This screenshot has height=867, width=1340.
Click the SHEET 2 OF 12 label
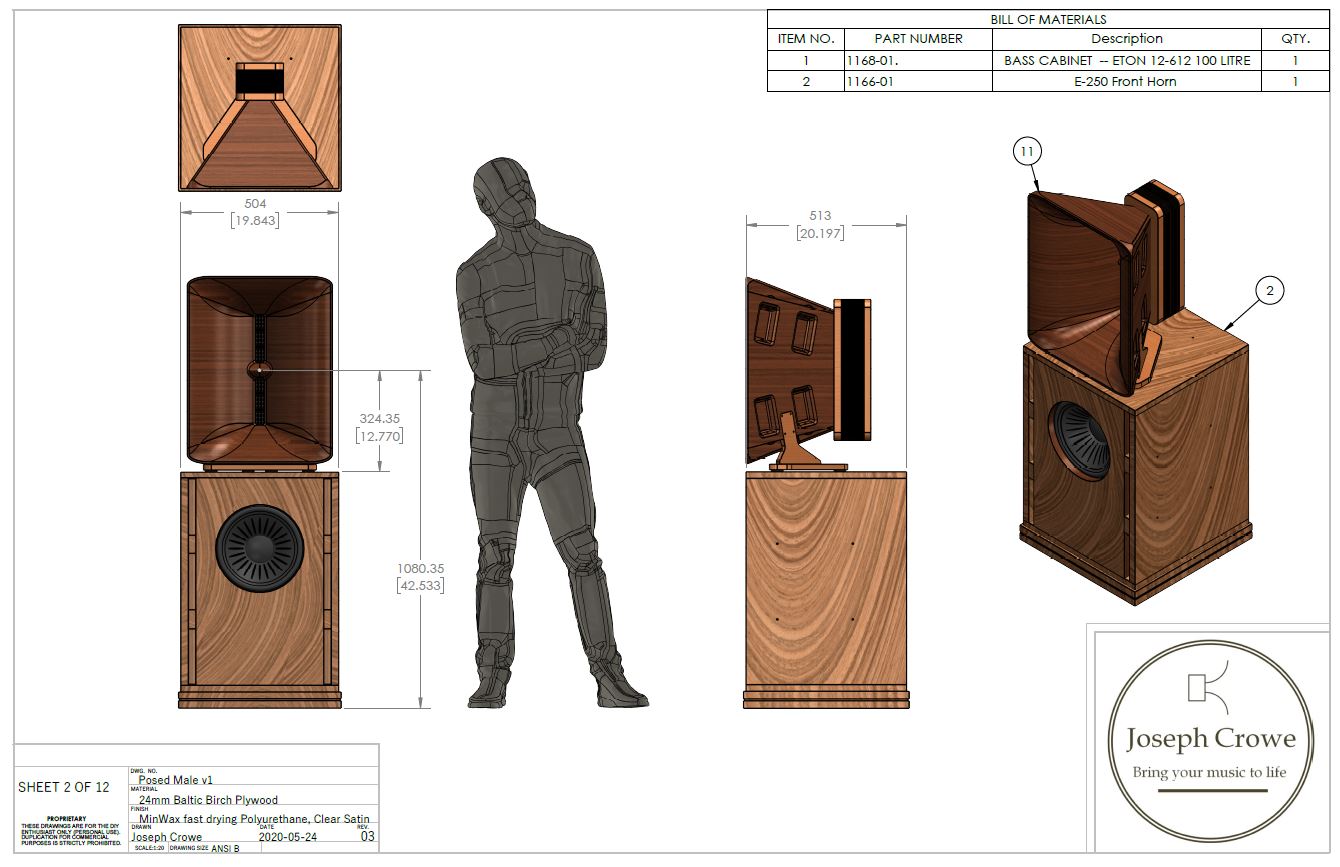coord(63,787)
